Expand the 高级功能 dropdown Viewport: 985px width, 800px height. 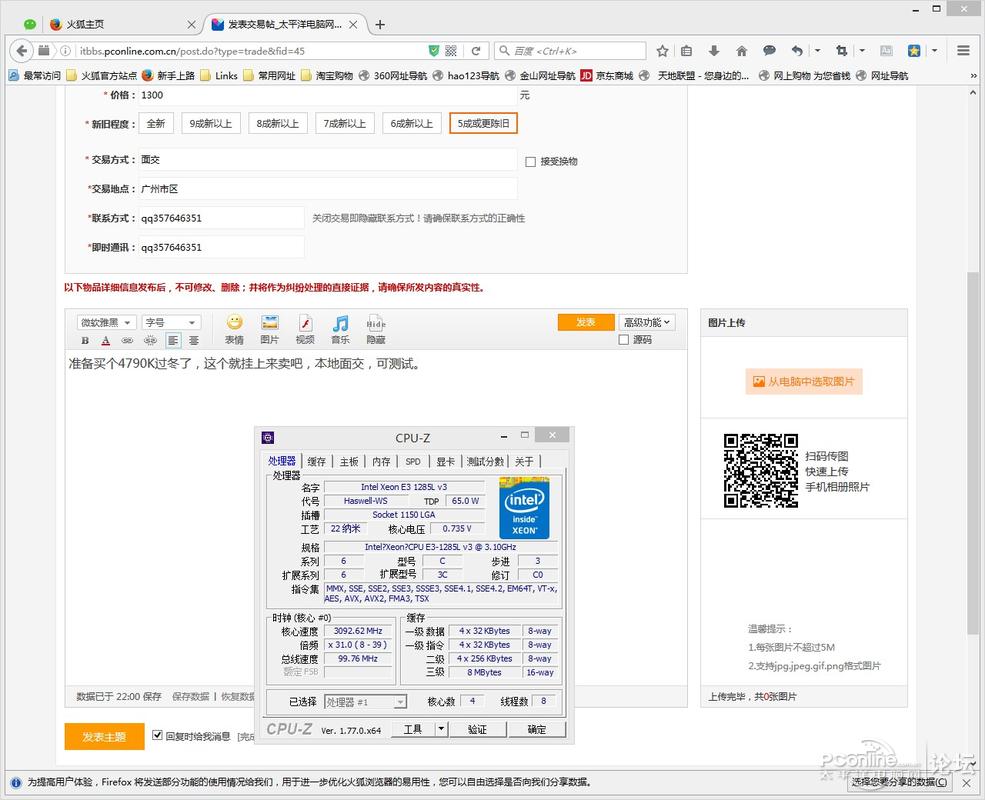coord(647,322)
